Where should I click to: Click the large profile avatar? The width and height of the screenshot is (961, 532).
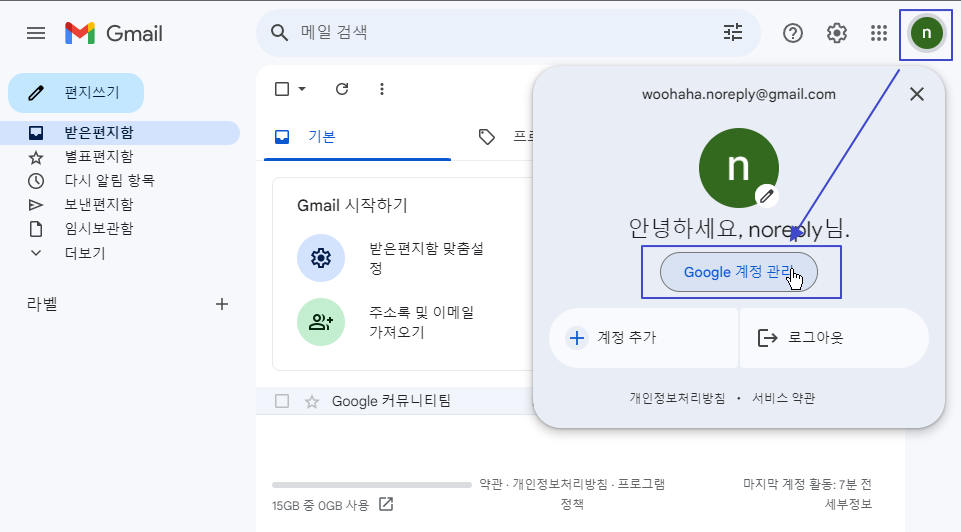pyautogui.click(x=739, y=167)
